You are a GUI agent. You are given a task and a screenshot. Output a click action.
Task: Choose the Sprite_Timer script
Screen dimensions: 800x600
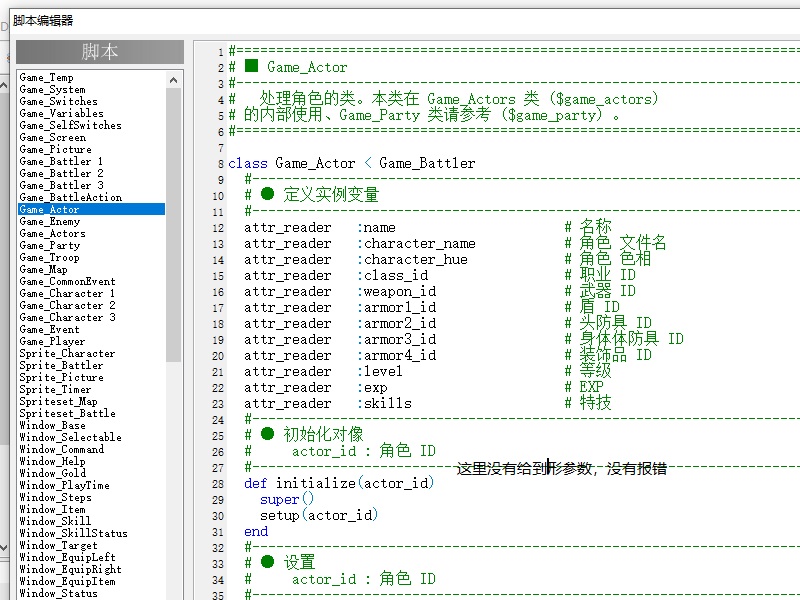point(55,389)
